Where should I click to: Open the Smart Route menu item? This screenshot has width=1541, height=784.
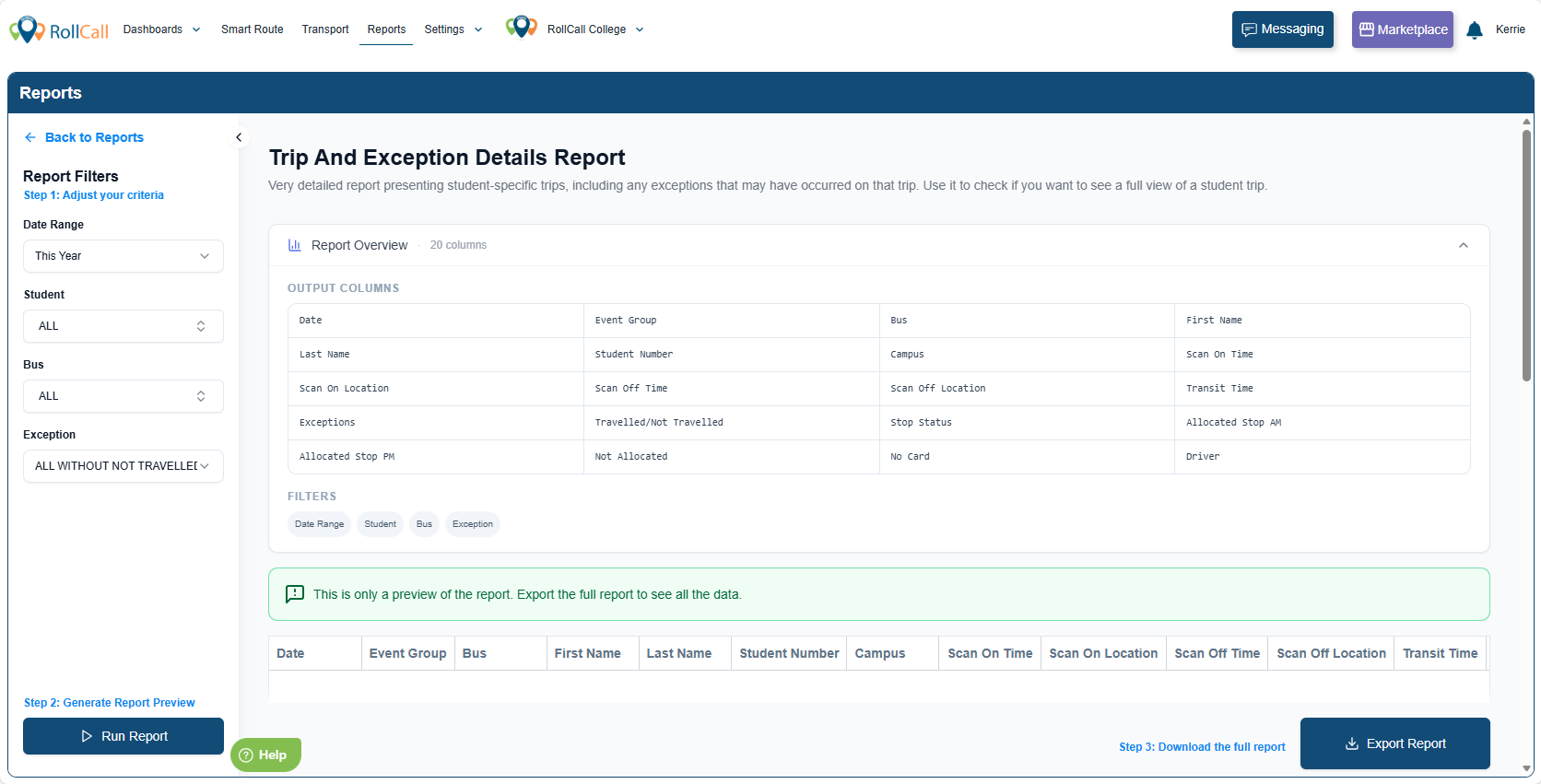(x=252, y=29)
